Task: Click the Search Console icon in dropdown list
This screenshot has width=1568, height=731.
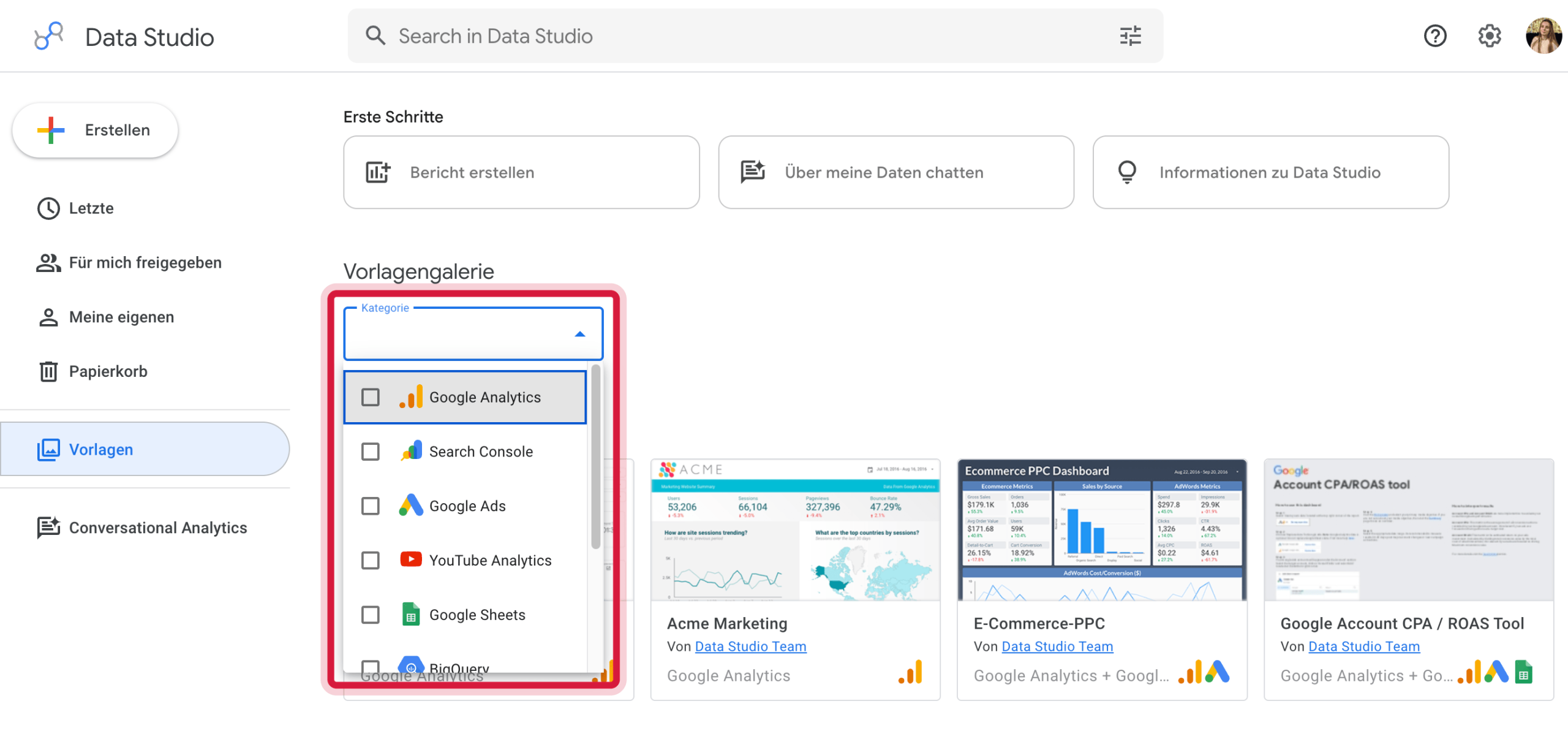Action: click(x=411, y=451)
